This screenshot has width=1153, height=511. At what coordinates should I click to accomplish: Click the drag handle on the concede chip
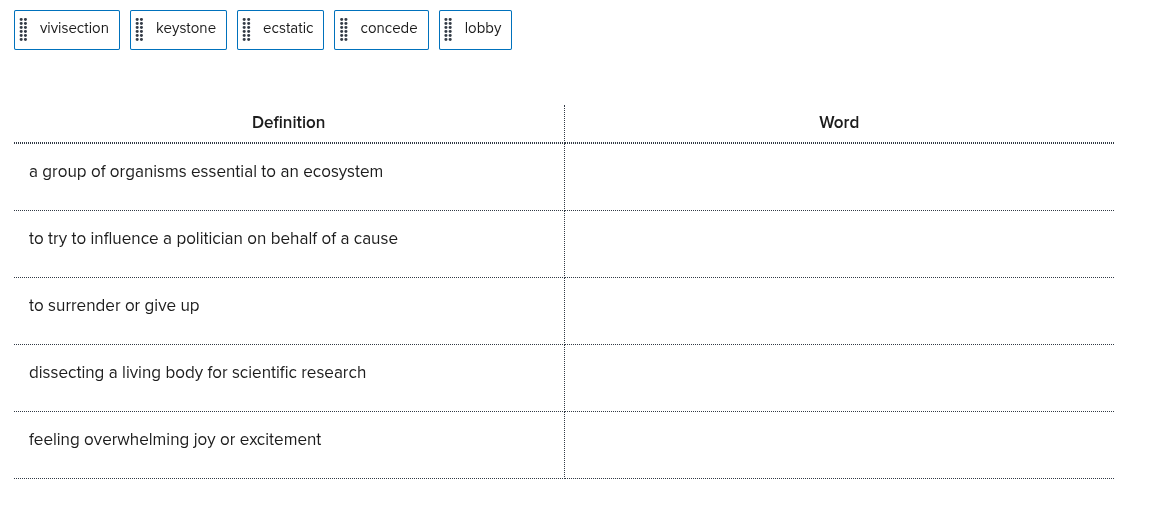(x=343, y=30)
